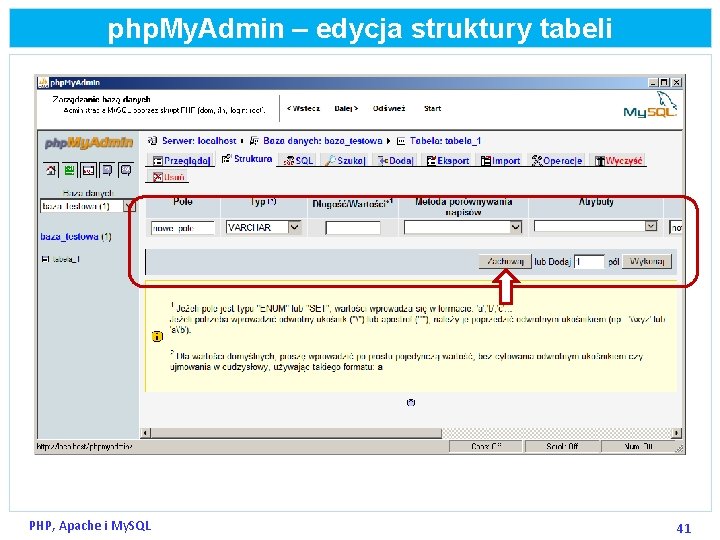Click the left arrow of horizontal scrollbar
This screenshot has height=540, width=720.
point(146,433)
